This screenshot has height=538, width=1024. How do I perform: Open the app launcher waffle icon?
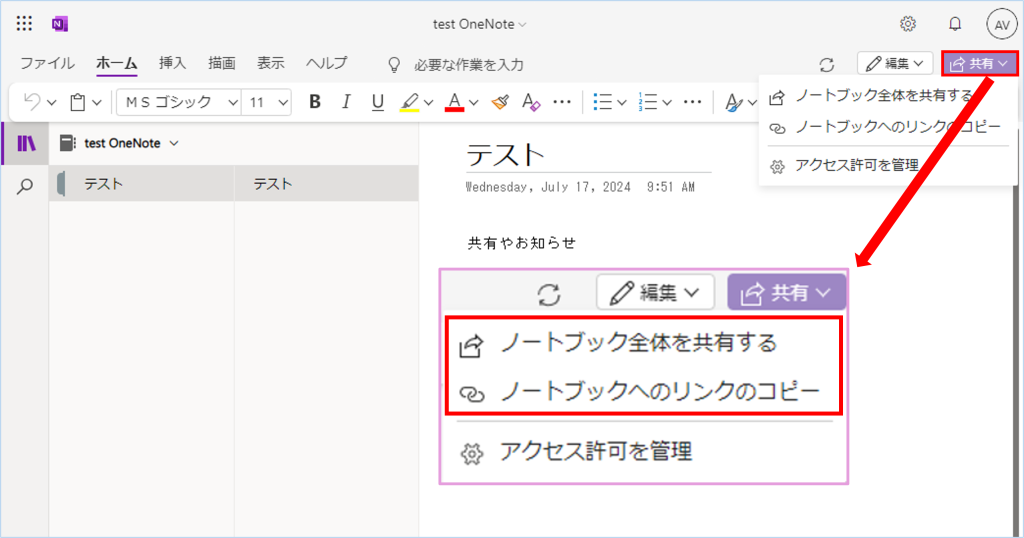click(25, 24)
